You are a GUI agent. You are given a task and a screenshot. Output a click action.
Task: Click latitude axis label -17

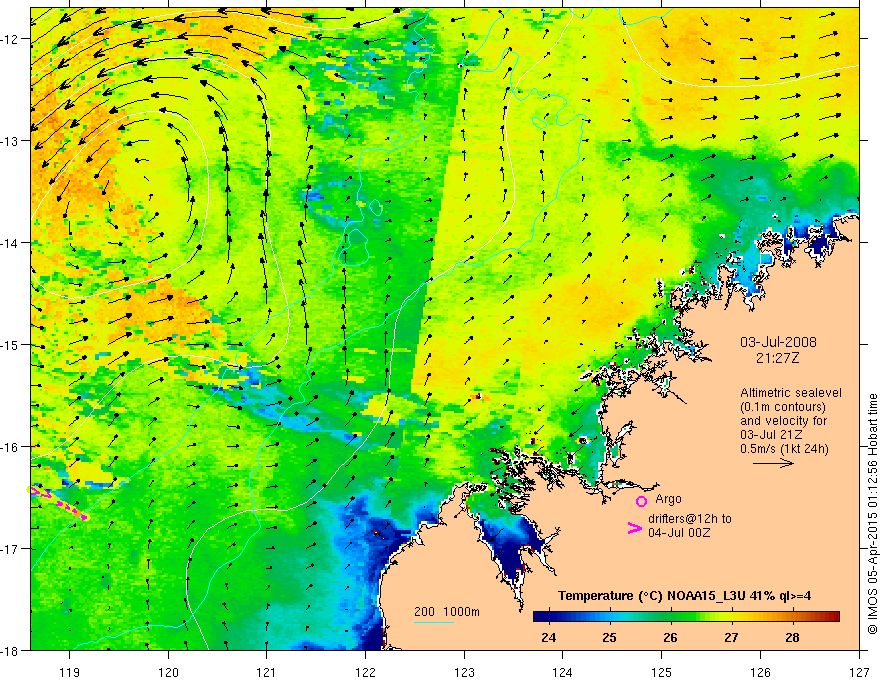click(x=11, y=549)
